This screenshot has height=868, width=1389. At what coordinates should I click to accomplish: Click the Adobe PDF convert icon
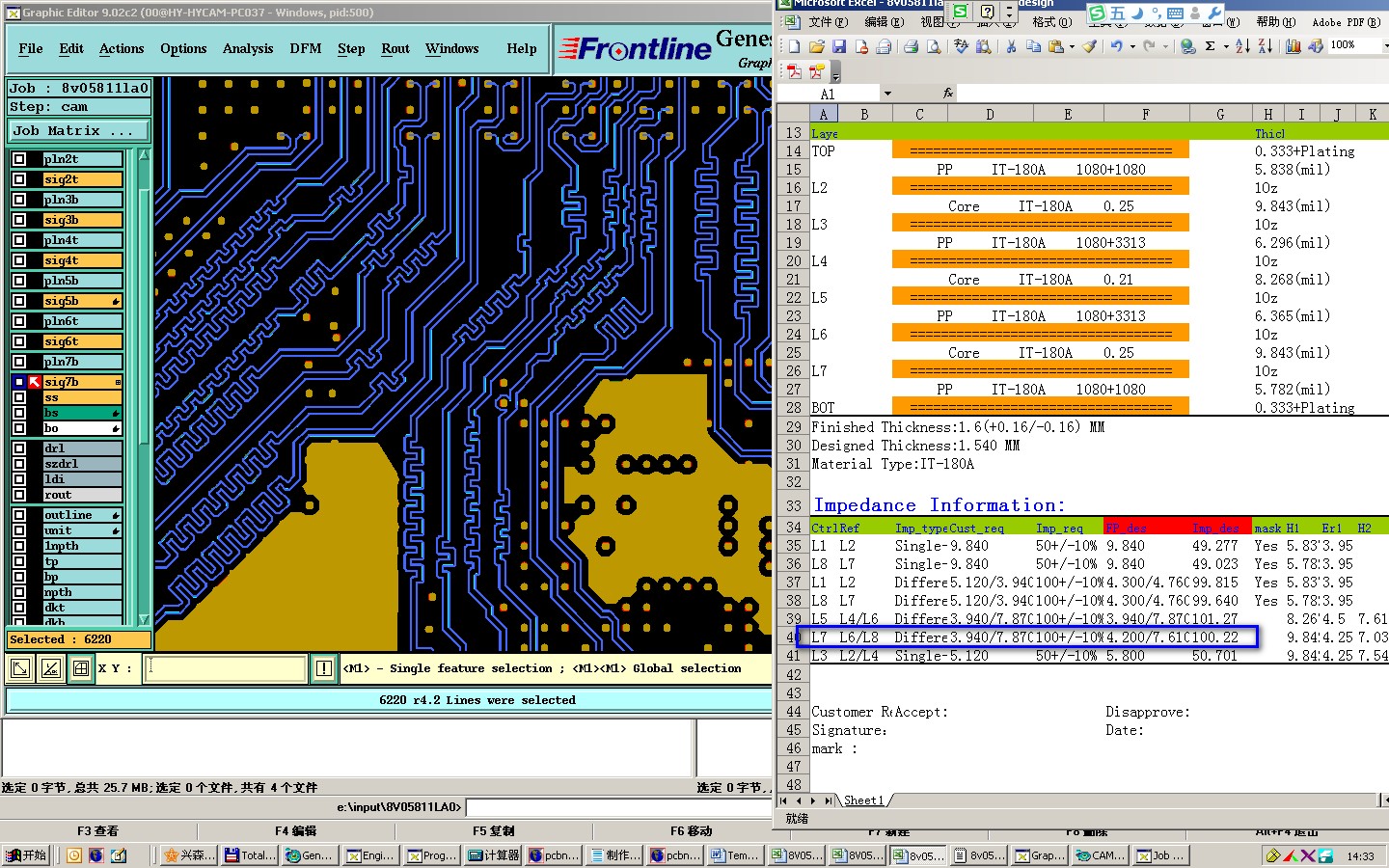pos(794,72)
